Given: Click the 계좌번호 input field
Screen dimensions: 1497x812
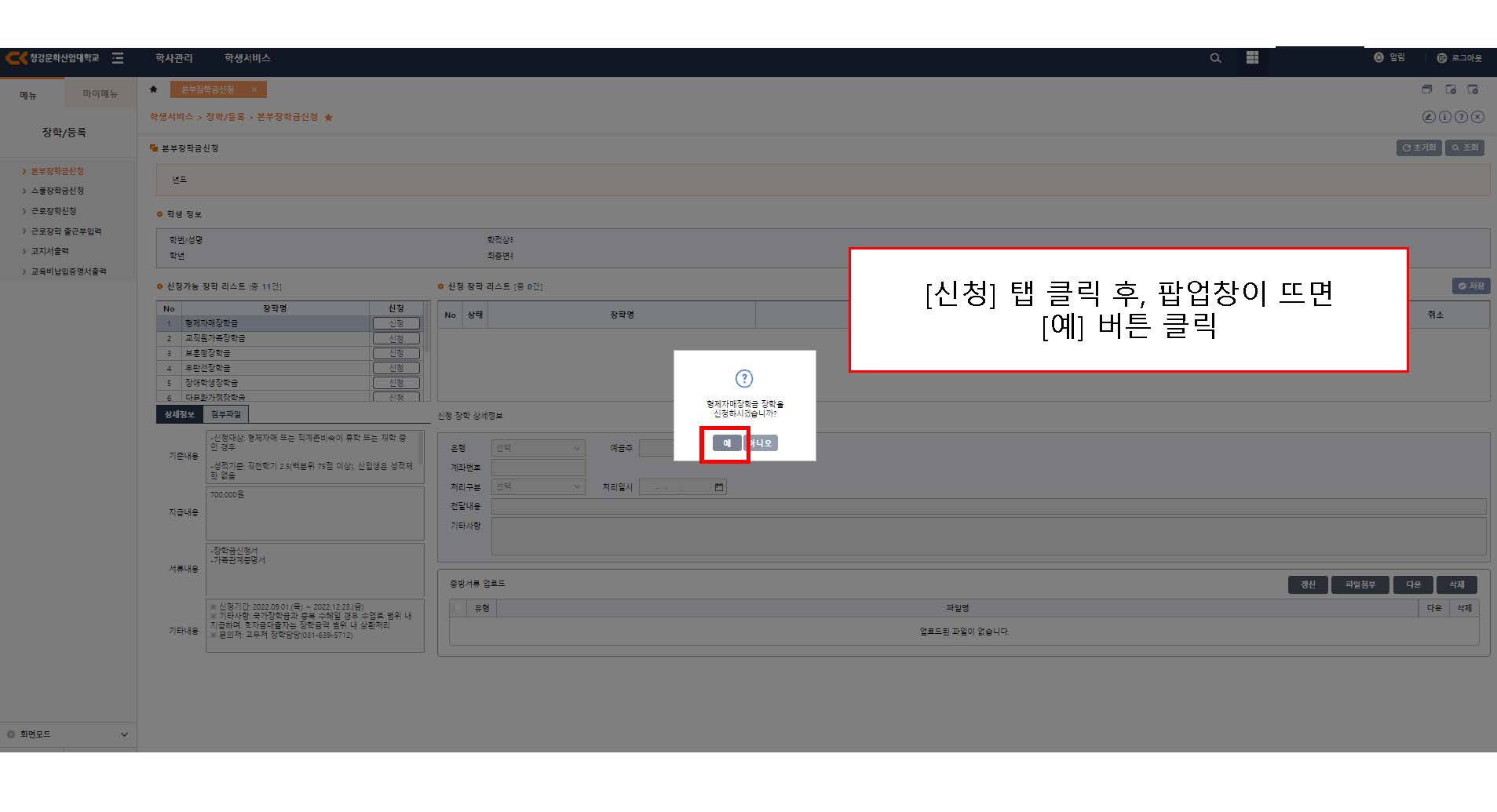Looking at the screenshot, I should (538, 468).
